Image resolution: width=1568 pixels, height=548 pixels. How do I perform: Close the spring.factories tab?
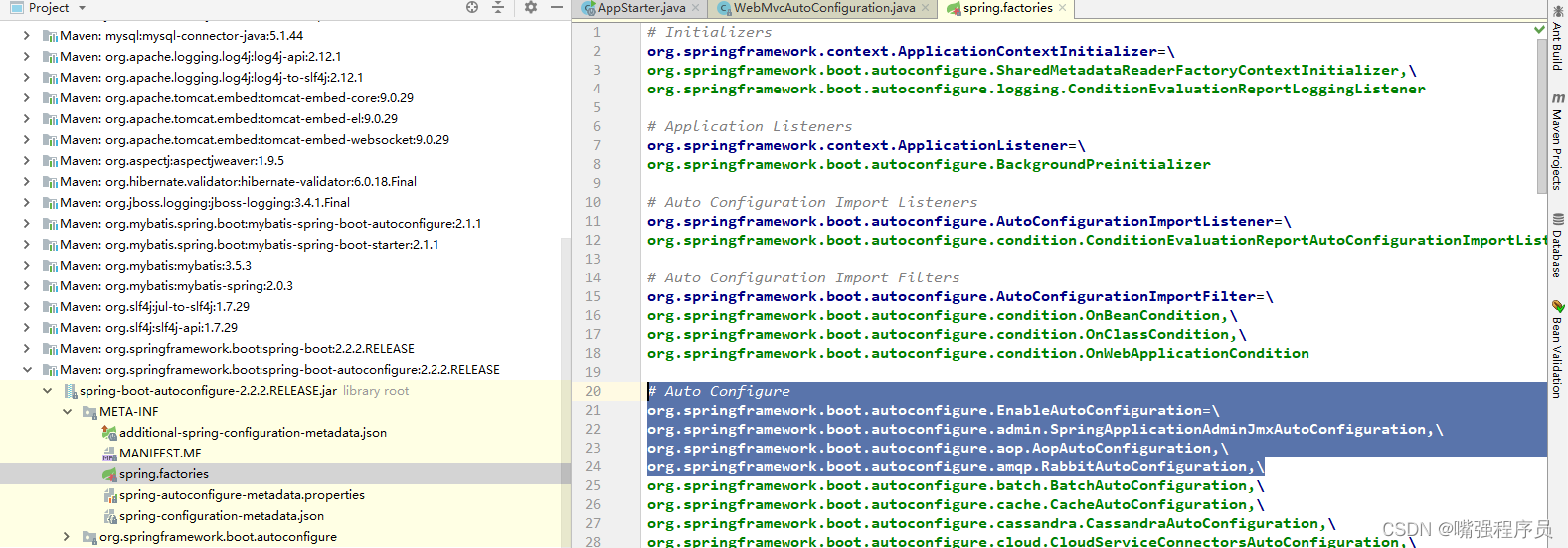coord(1062,8)
